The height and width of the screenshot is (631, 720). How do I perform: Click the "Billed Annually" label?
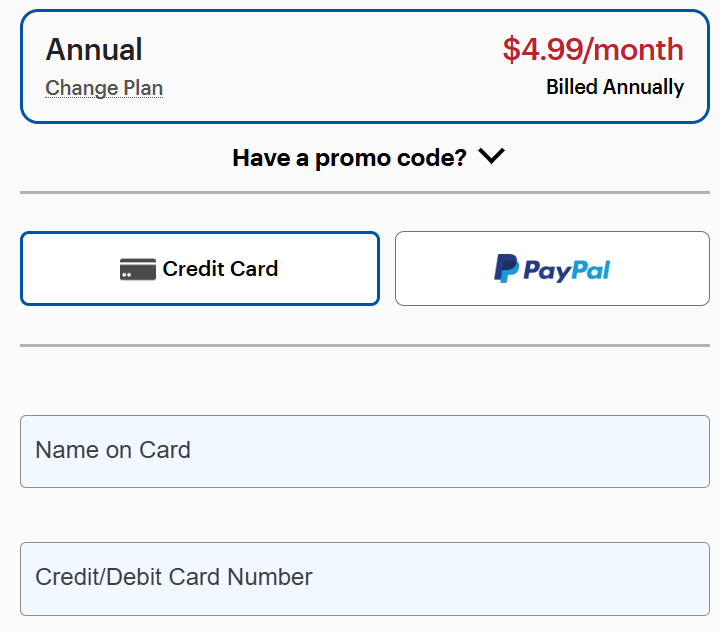[x=615, y=87]
